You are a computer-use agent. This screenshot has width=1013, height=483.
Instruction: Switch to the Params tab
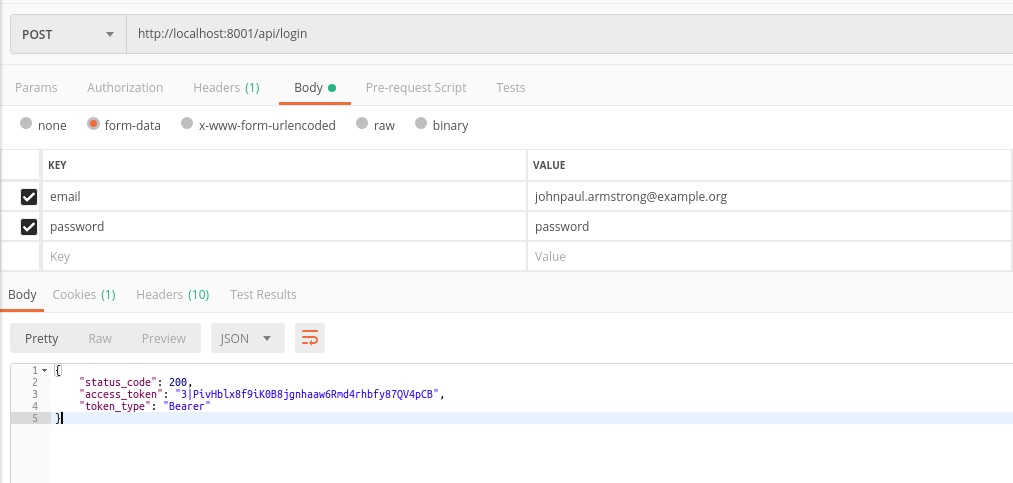[x=36, y=88]
